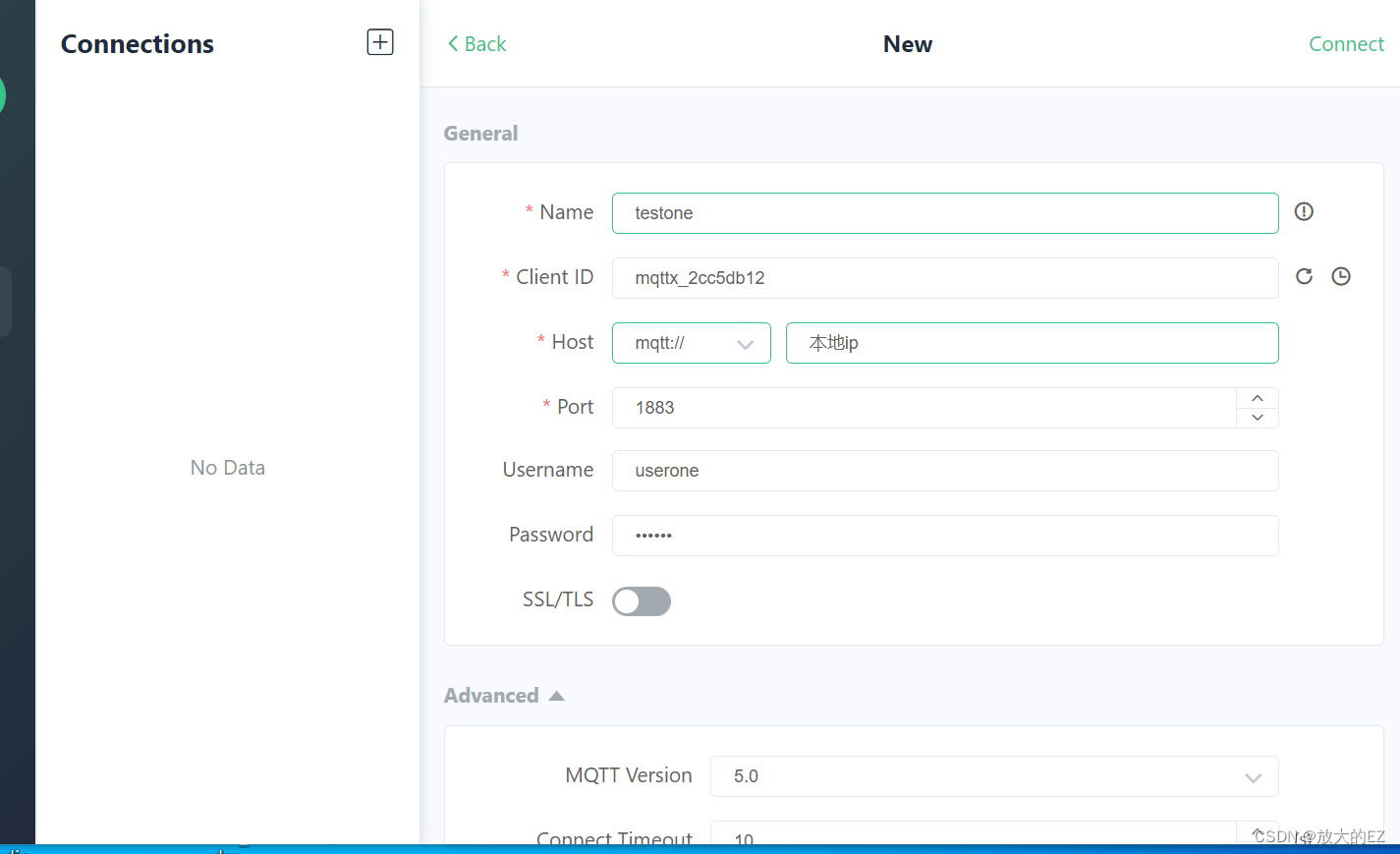This screenshot has height=854, width=1400.
Task: Navigate away using the Back link
Action: [481, 43]
